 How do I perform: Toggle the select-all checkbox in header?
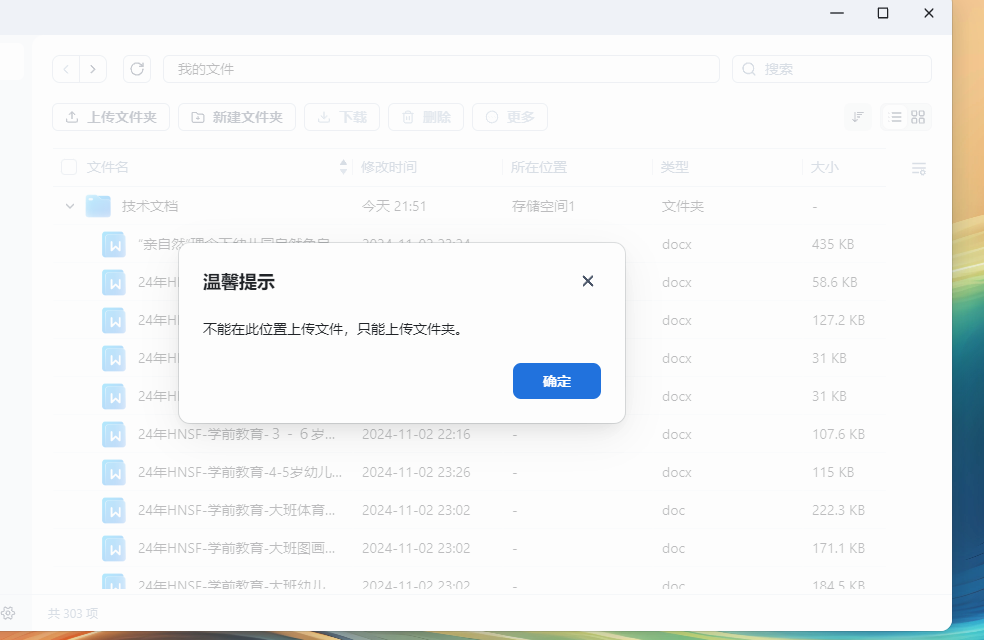click(69, 167)
